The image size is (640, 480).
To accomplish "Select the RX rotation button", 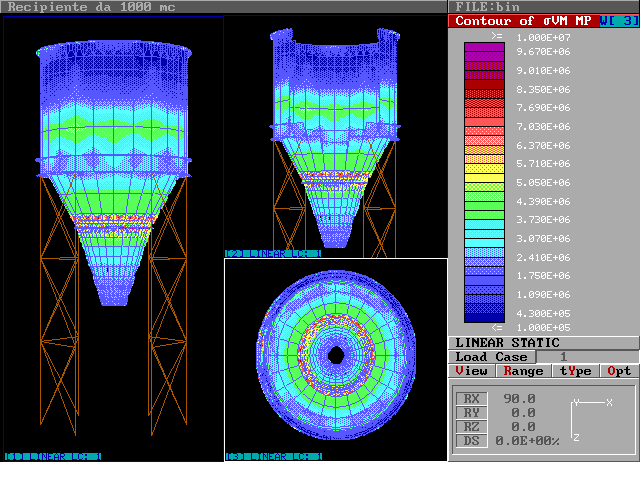I will (x=471, y=399).
